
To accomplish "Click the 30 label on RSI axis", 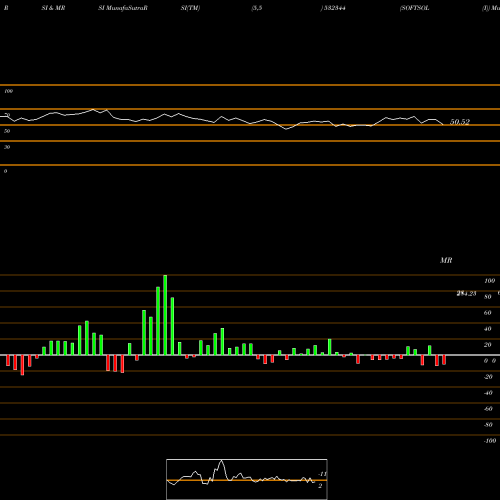I will (x=7, y=147).
